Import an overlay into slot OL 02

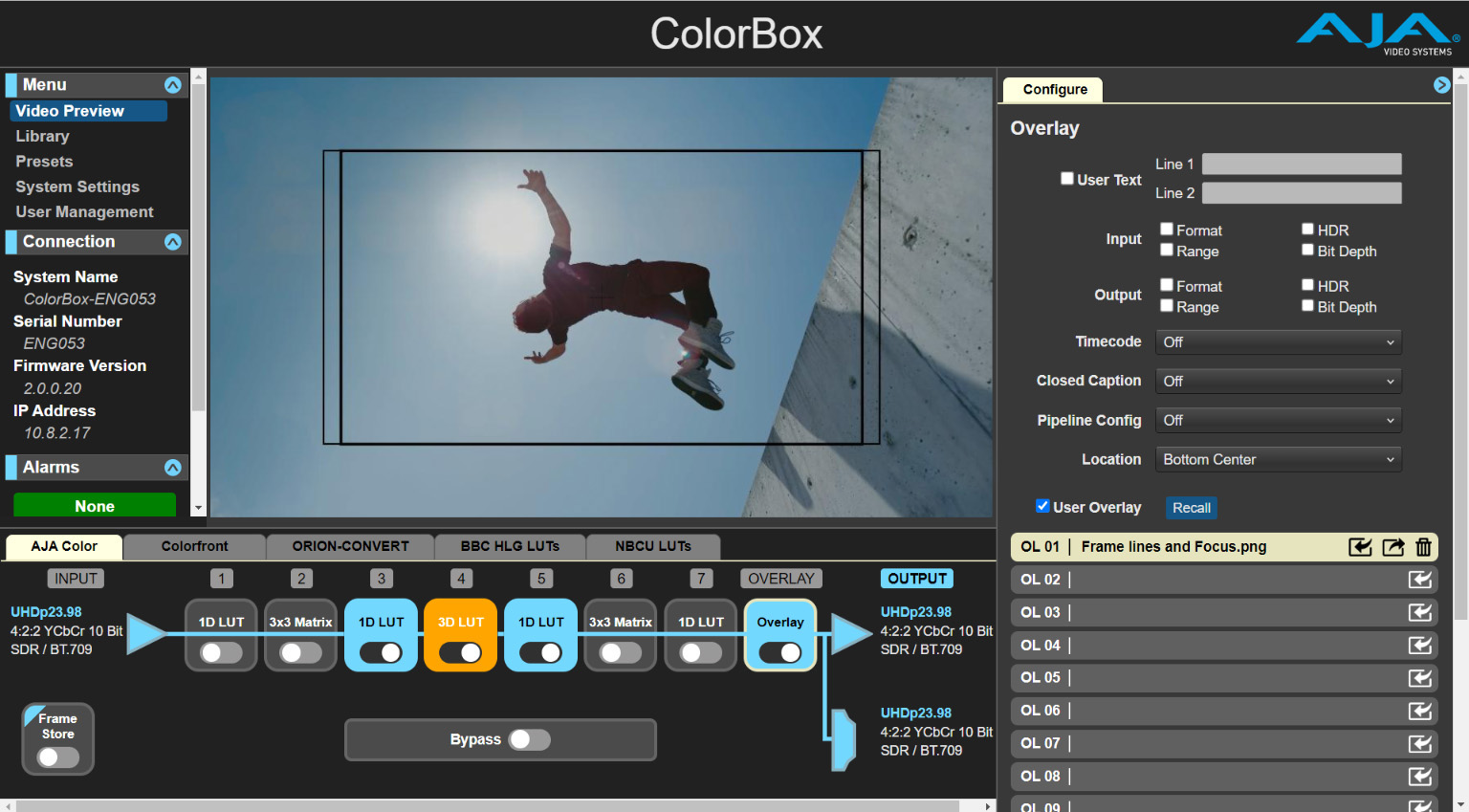(1420, 580)
